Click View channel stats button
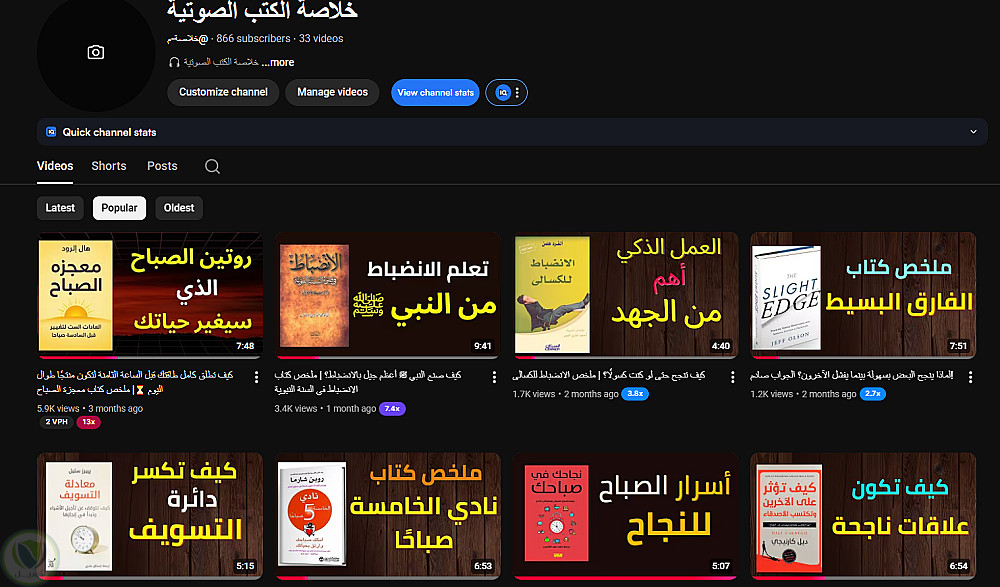The image size is (1000, 587). click(x=436, y=93)
